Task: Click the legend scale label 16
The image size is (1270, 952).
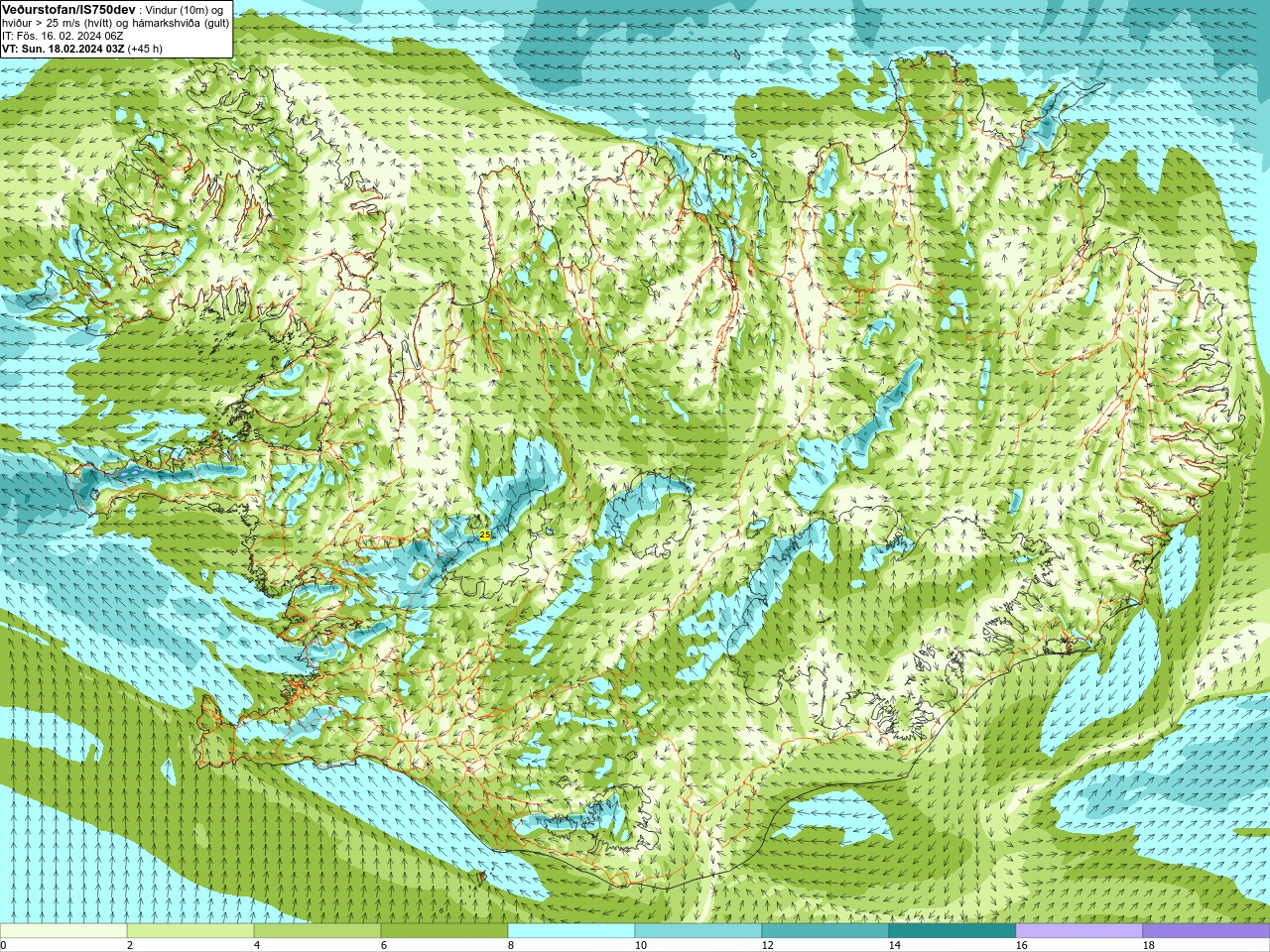Action: click(1021, 945)
